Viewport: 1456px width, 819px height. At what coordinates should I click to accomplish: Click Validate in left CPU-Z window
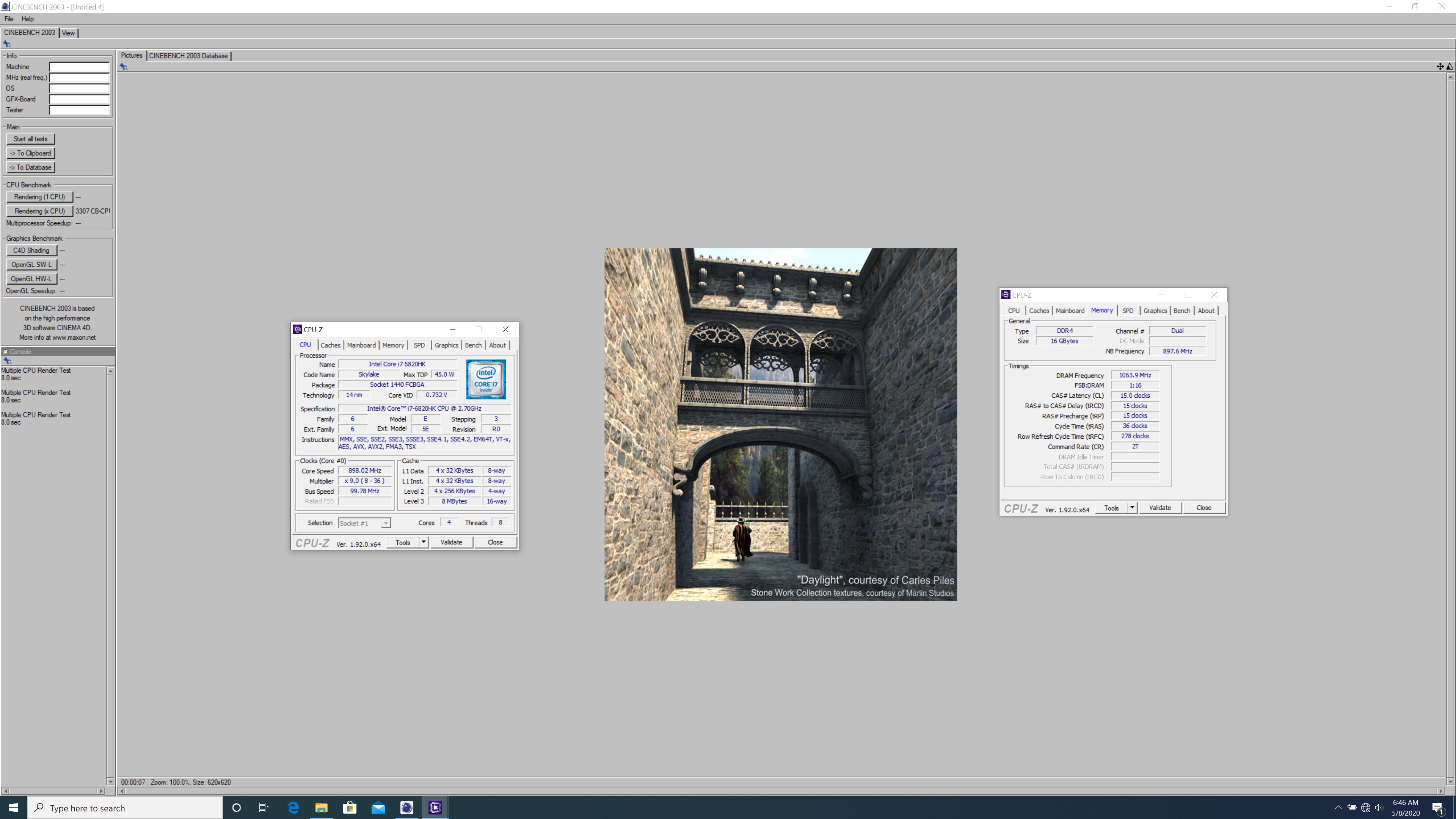(x=451, y=543)
